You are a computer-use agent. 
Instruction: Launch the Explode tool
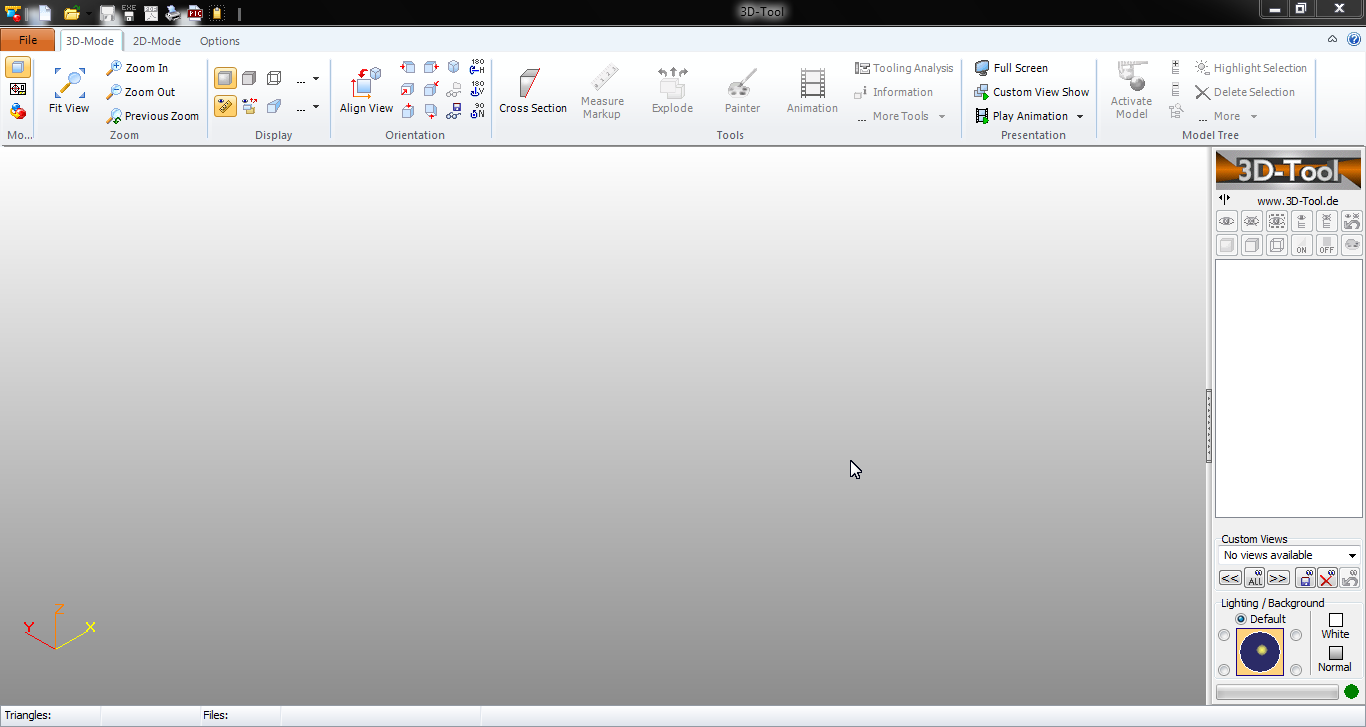click(x=672, y=92)
